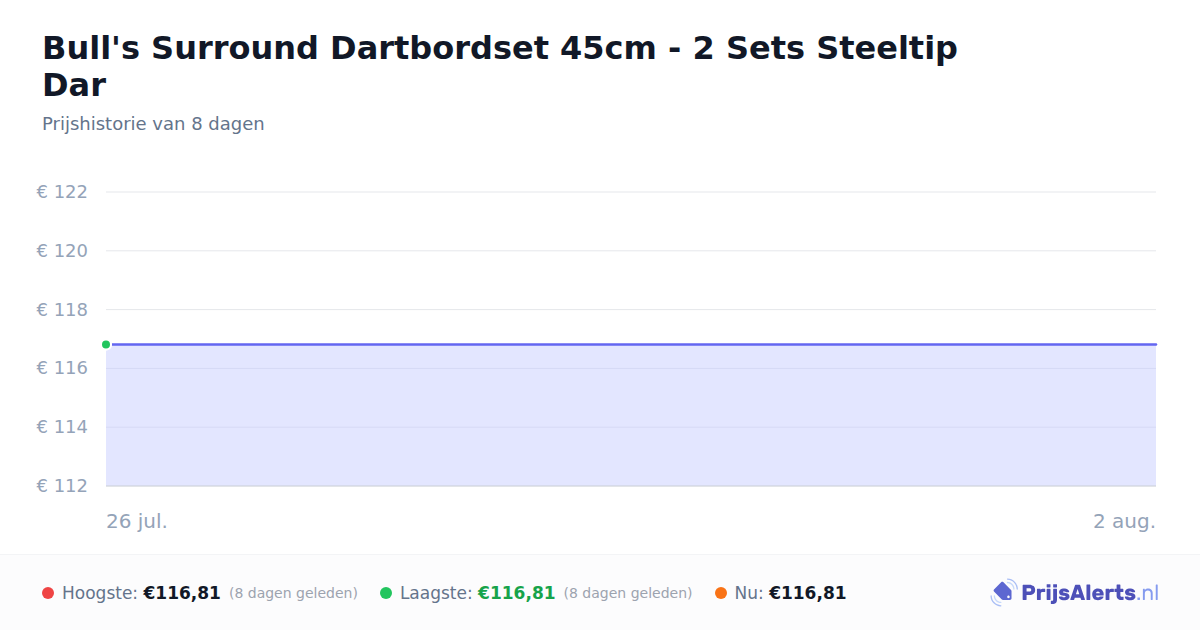Click the green data point on chart line

click(106, 344)
